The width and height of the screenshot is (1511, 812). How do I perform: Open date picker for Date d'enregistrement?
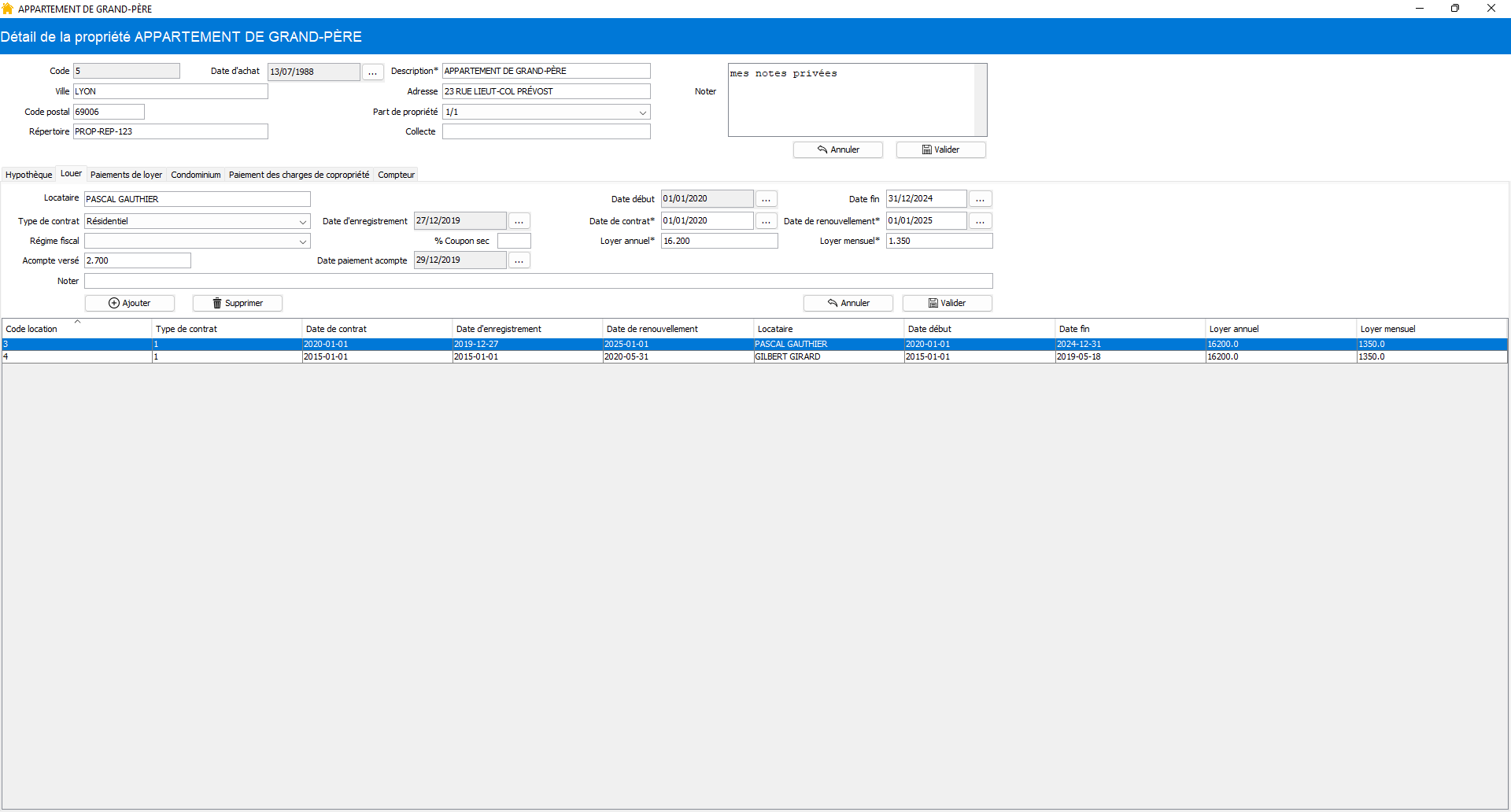519,221
